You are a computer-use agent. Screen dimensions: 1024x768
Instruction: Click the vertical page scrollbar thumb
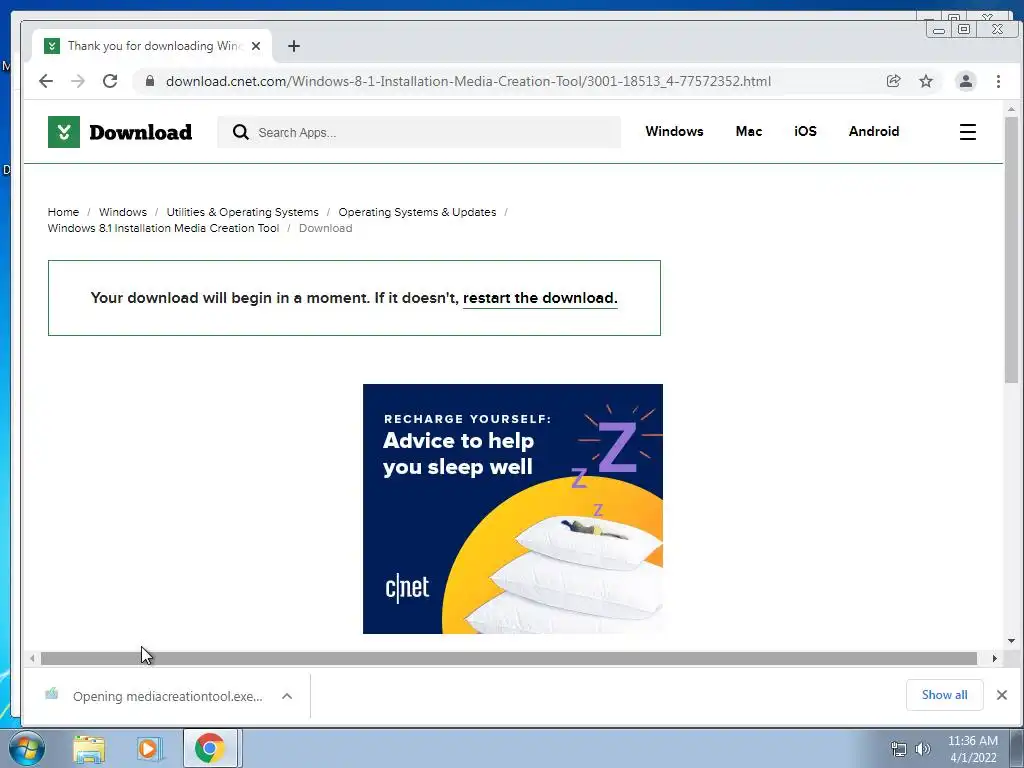tap(1011, 249)
